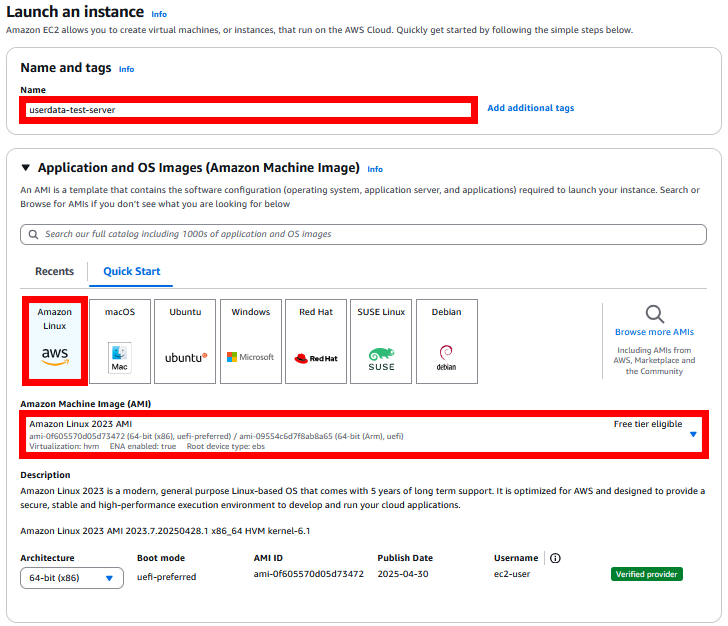Open Info link next to Launch an instance
This screenshot has width=728, height=626.
[159, 14]
